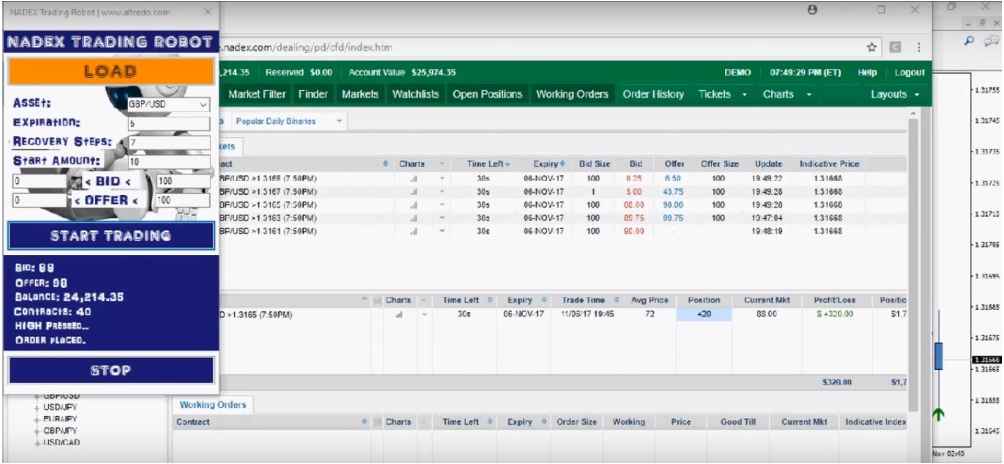
Task: Expand the USD/CAD tree node
Action: 37,442
